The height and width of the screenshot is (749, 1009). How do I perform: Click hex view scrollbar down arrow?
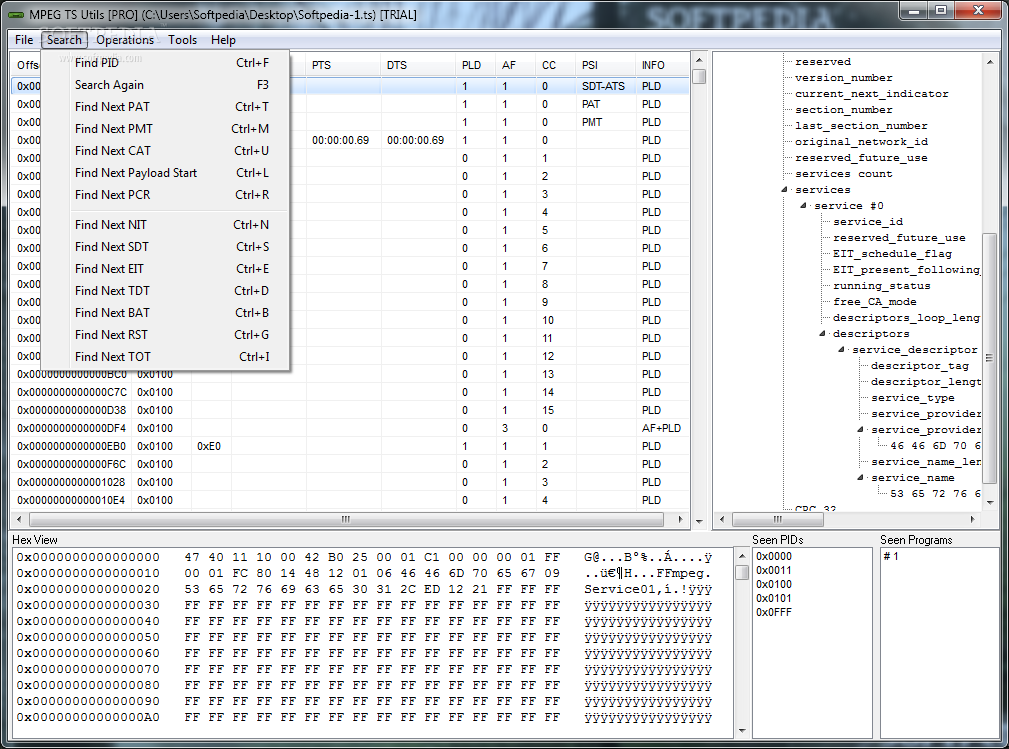(742, 731)
